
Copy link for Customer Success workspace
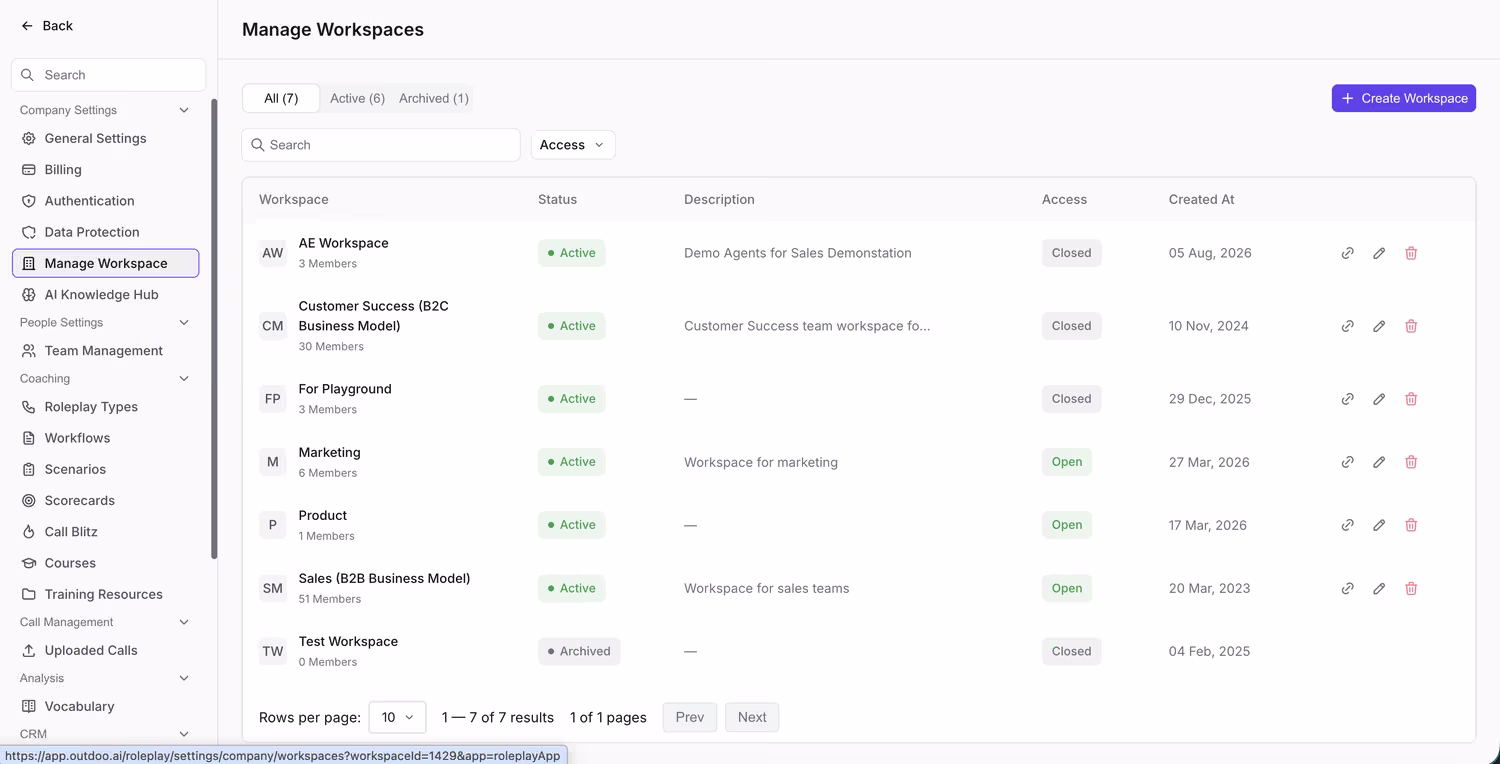point(1347,326)
